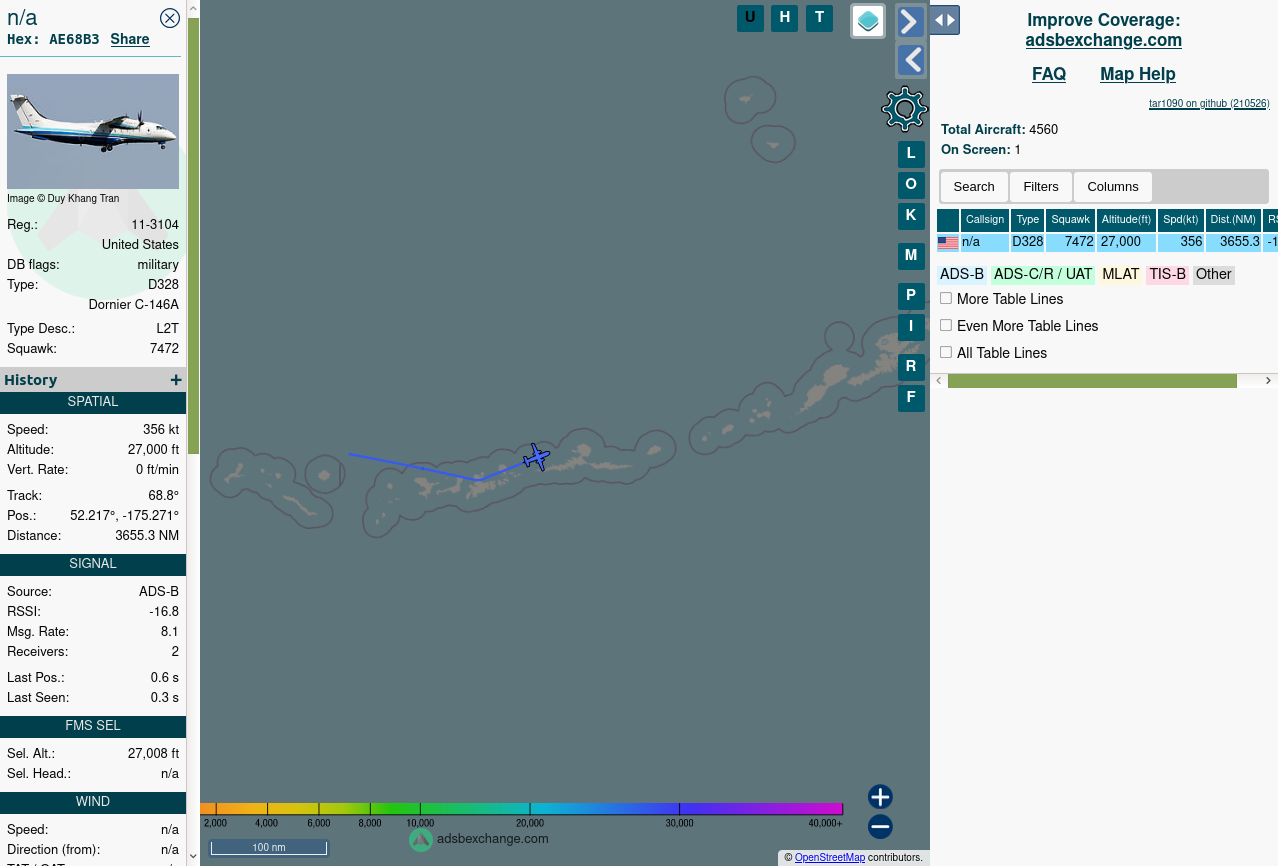This screenshot has width=1278, height=866.
Task: Enable Even More Table Lines checkbox
Action: pyautogui.click(x=946, y=325)
